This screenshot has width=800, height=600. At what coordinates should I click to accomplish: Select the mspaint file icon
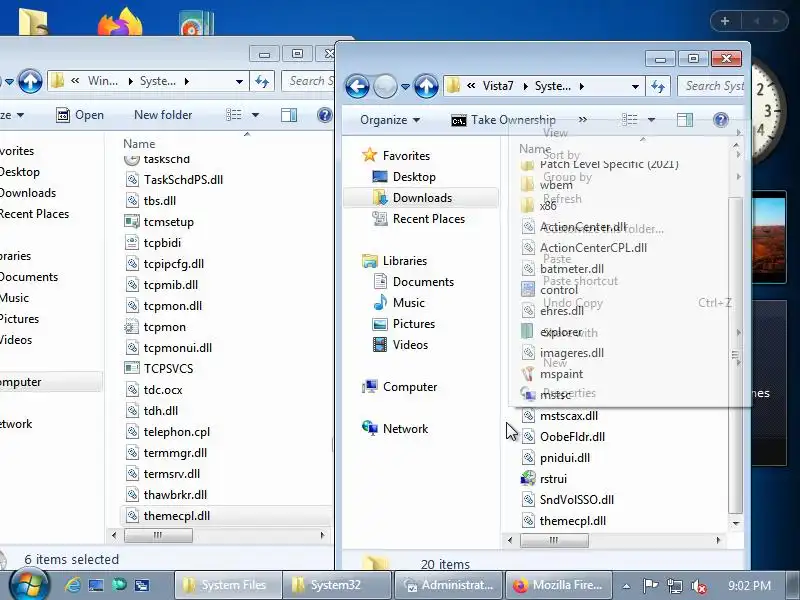[x=528, y=373]
